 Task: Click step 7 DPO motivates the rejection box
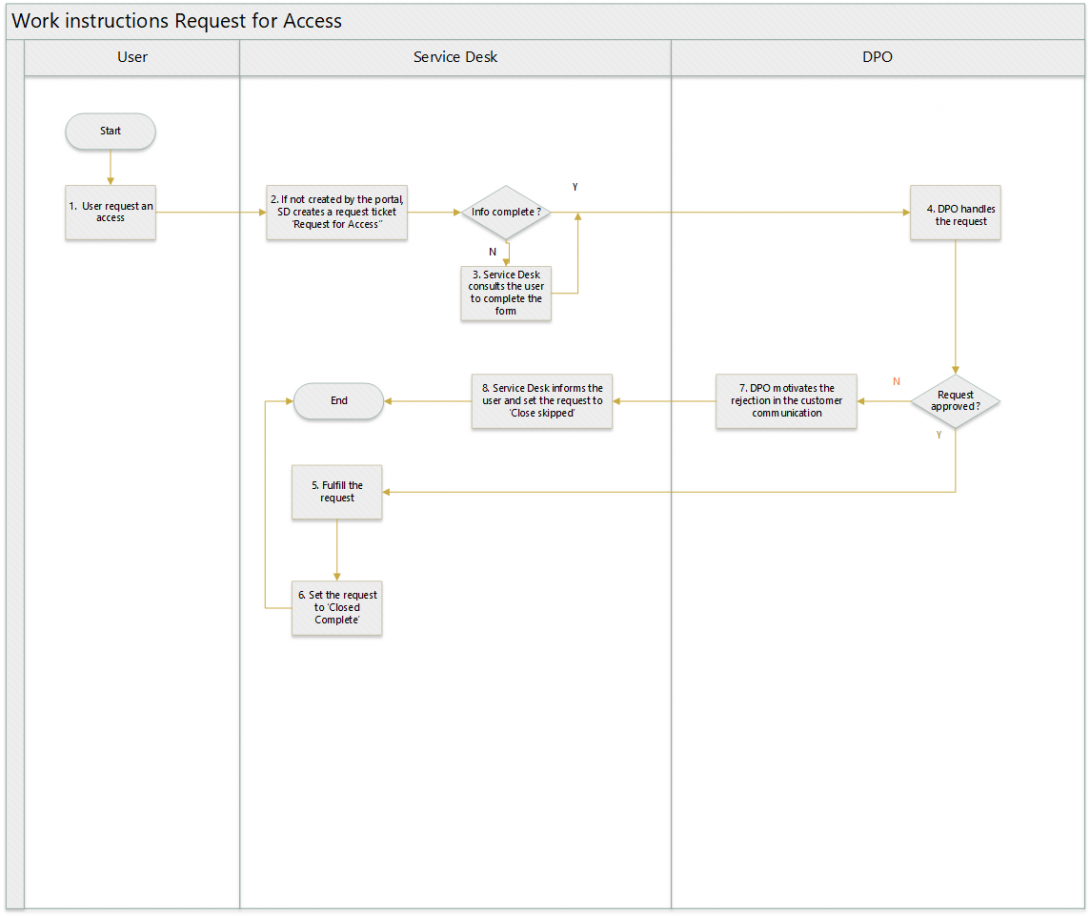[x=786, y=401]
